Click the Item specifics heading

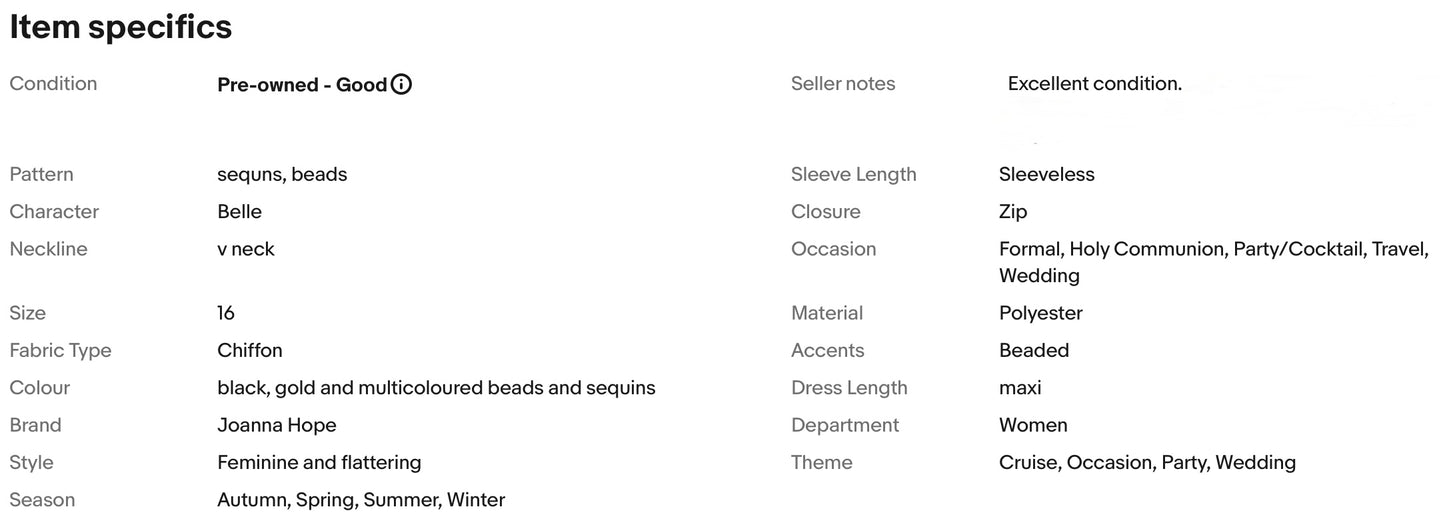coord(121,28)
